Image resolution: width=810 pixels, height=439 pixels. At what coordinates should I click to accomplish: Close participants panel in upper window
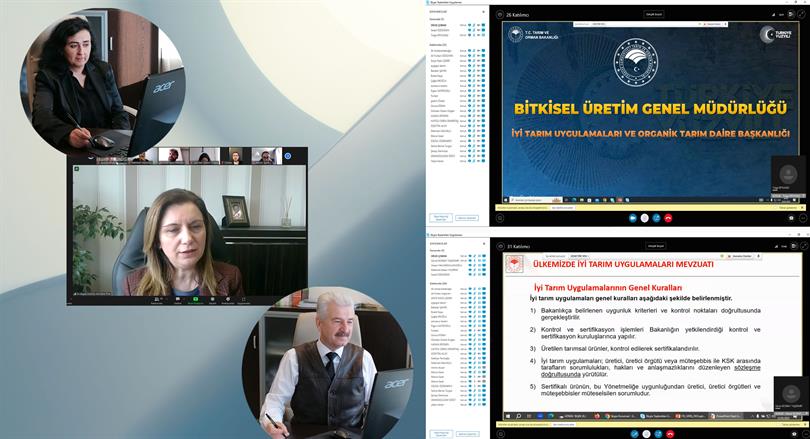[x=484, y=11]
